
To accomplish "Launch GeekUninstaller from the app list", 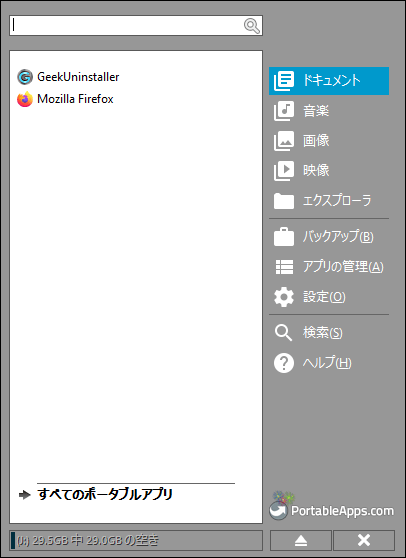I will tap(68, 77).
